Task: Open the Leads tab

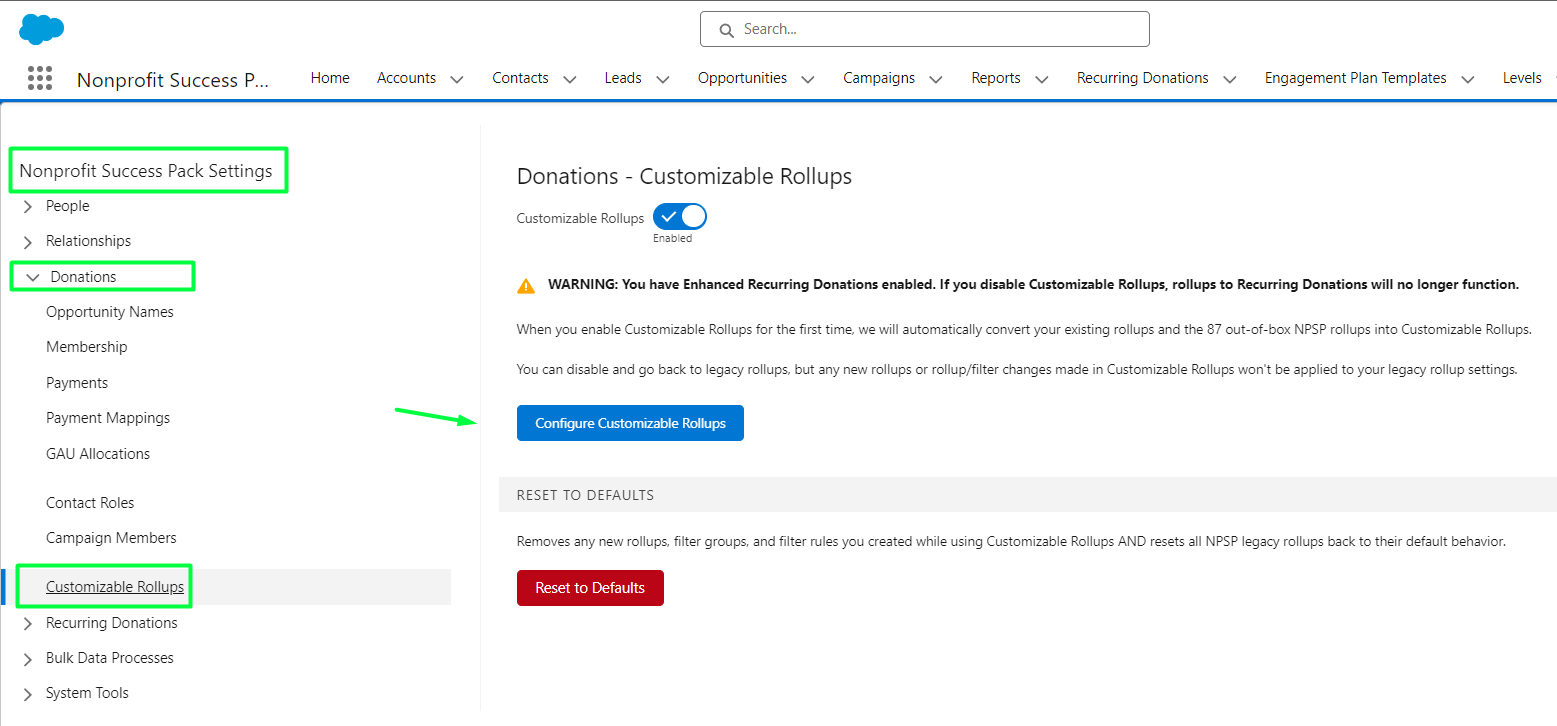Action: coord(623,78)
